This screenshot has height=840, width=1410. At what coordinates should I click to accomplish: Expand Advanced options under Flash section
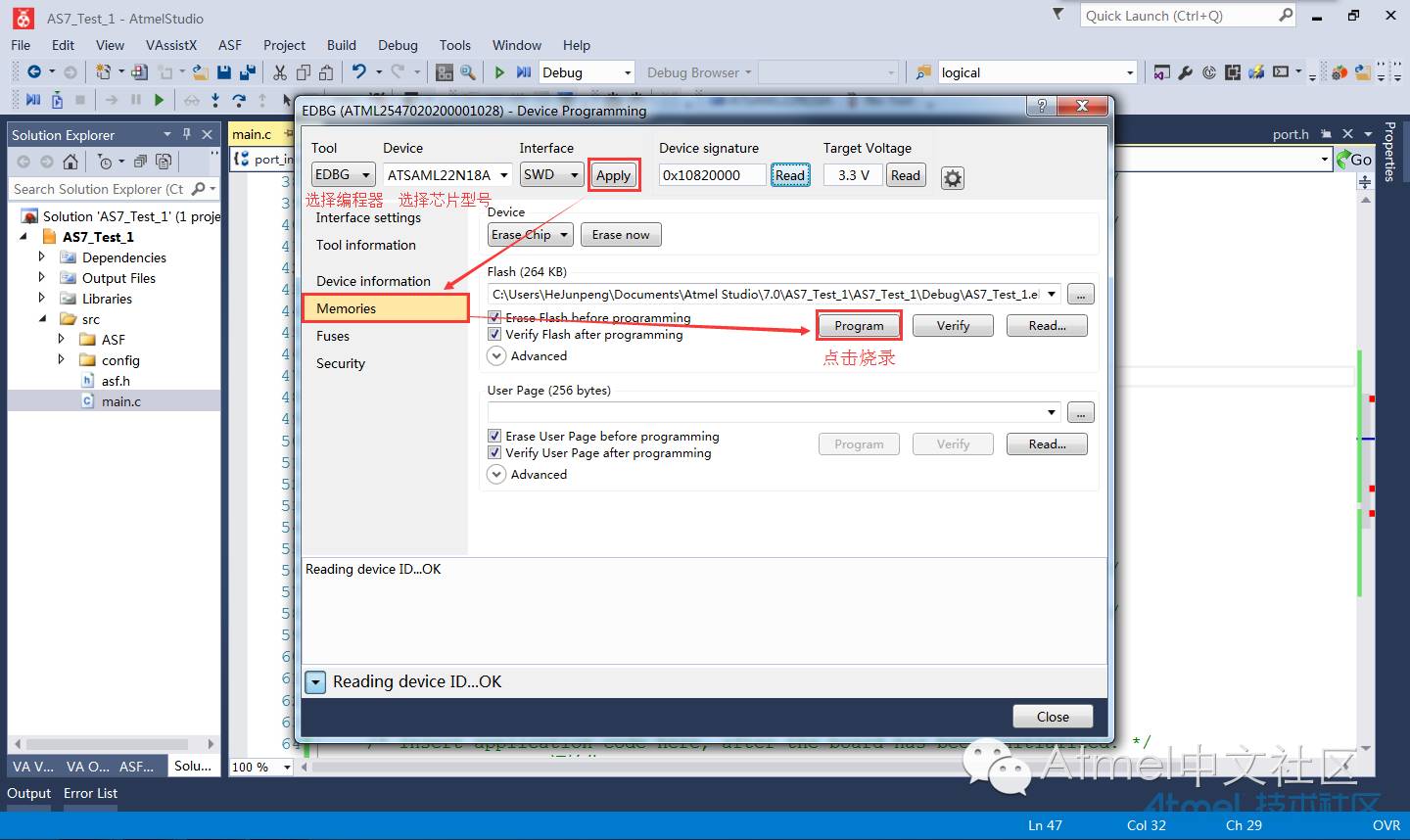pyautogui.click(x=496, y=355)
